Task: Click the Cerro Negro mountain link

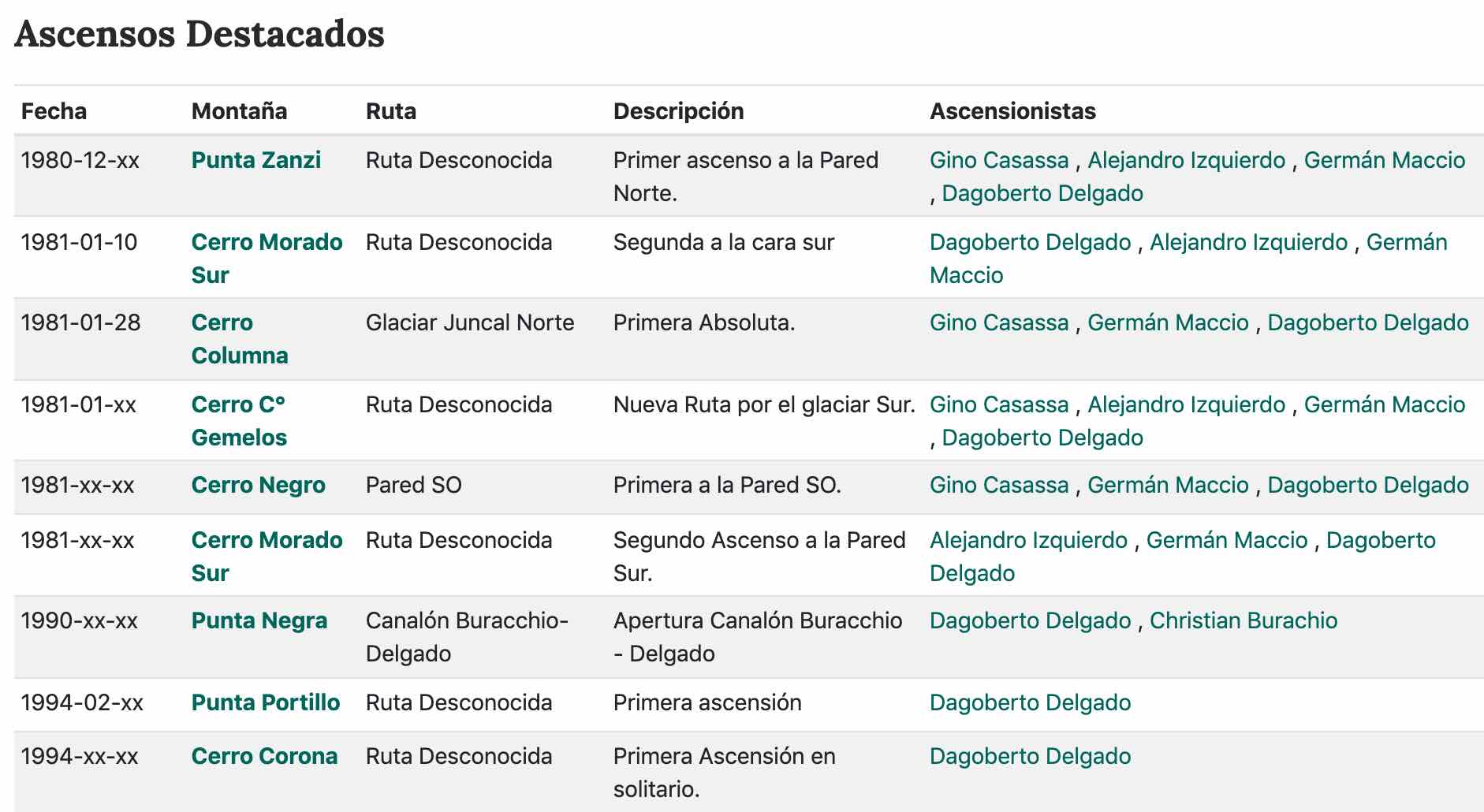Action: point(258,485)
